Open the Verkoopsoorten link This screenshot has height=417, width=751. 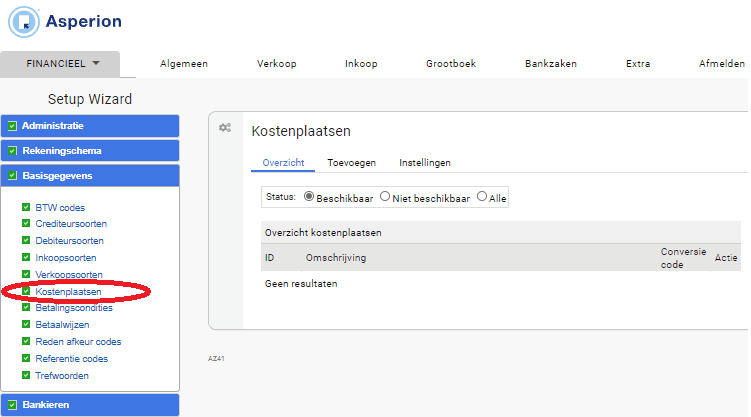[x=69, y=275]
